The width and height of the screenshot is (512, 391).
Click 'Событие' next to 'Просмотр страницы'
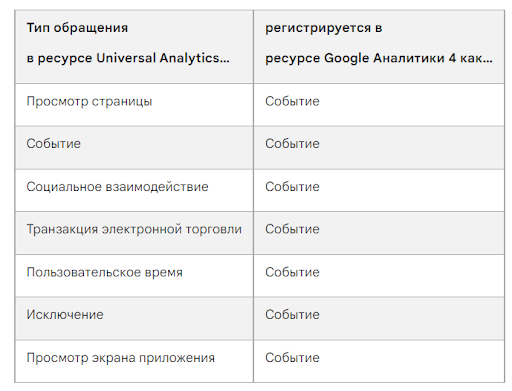point(292,101)
